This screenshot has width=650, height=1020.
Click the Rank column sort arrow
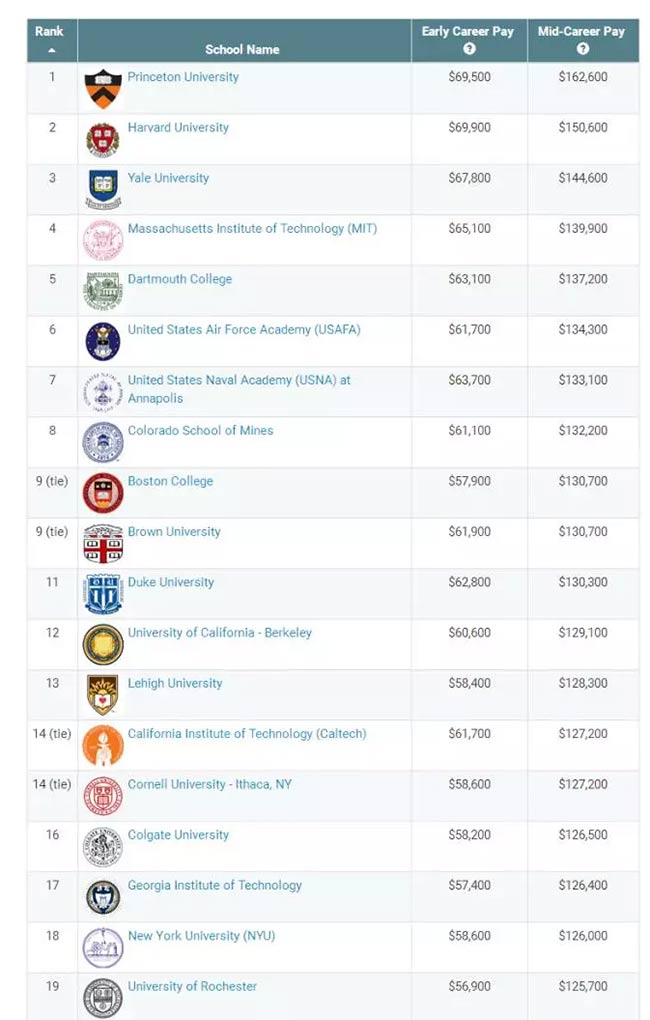pyautogui.click(x=51, y=50)
